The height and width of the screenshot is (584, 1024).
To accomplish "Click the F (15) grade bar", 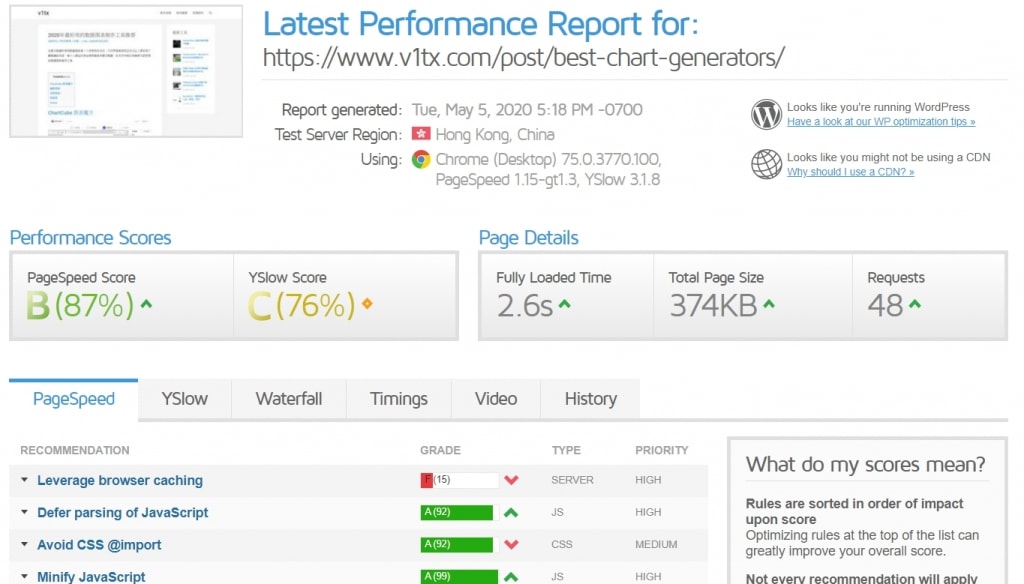I will [x=460, y=480].
